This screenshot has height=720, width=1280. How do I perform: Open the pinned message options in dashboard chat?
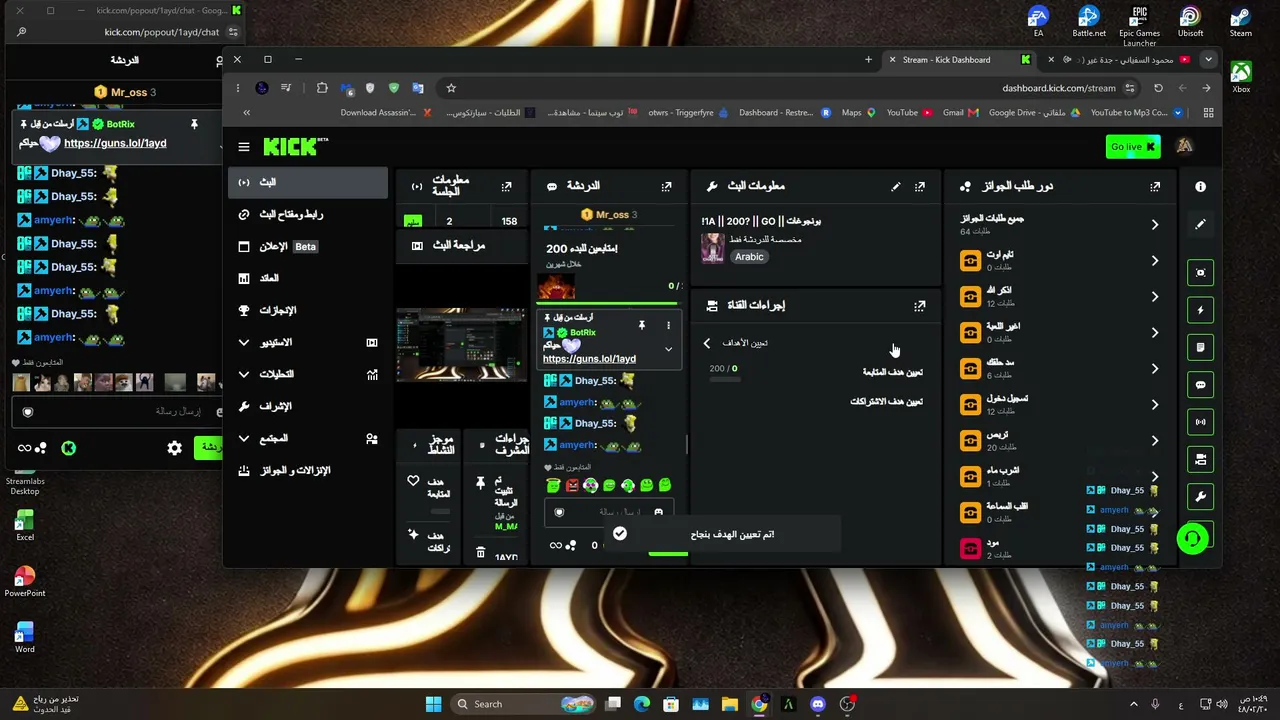pos(668,325)
